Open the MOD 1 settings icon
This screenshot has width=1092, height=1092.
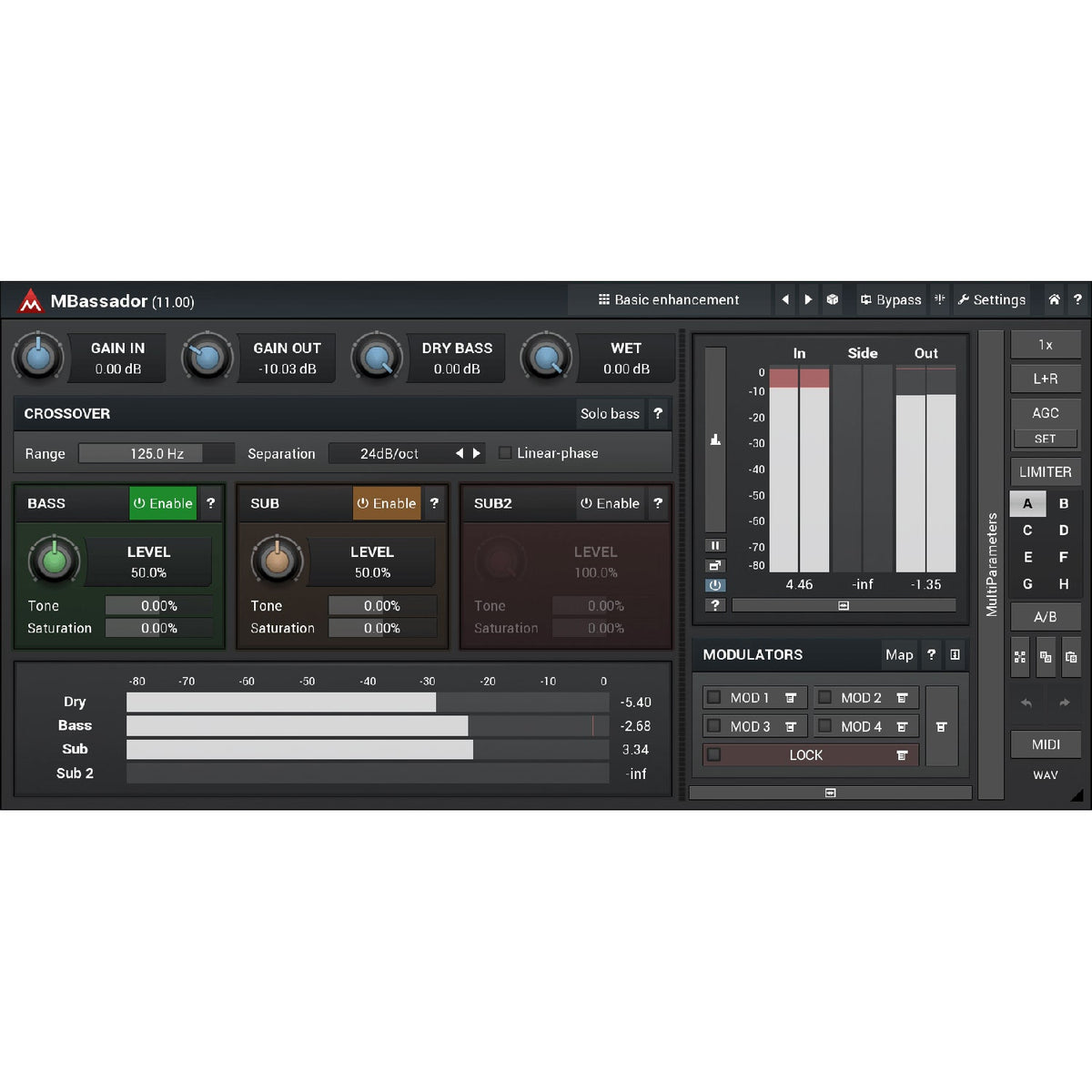[x=791, y=698]
